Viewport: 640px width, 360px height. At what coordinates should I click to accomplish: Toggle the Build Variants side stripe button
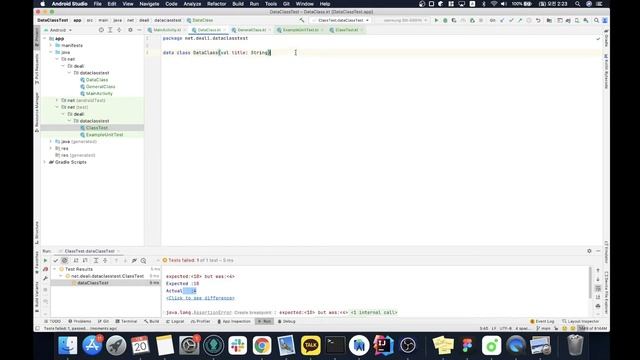(x=37, y=298)
